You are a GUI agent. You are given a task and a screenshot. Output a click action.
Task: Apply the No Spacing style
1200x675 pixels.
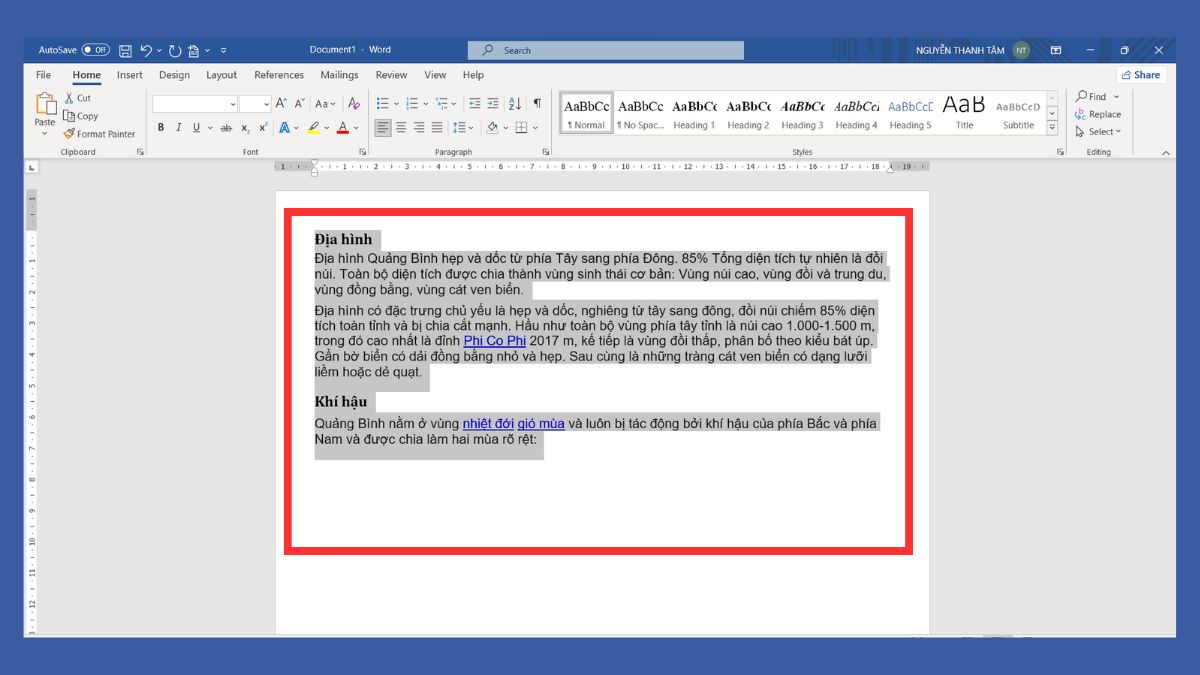click(640, 113)
